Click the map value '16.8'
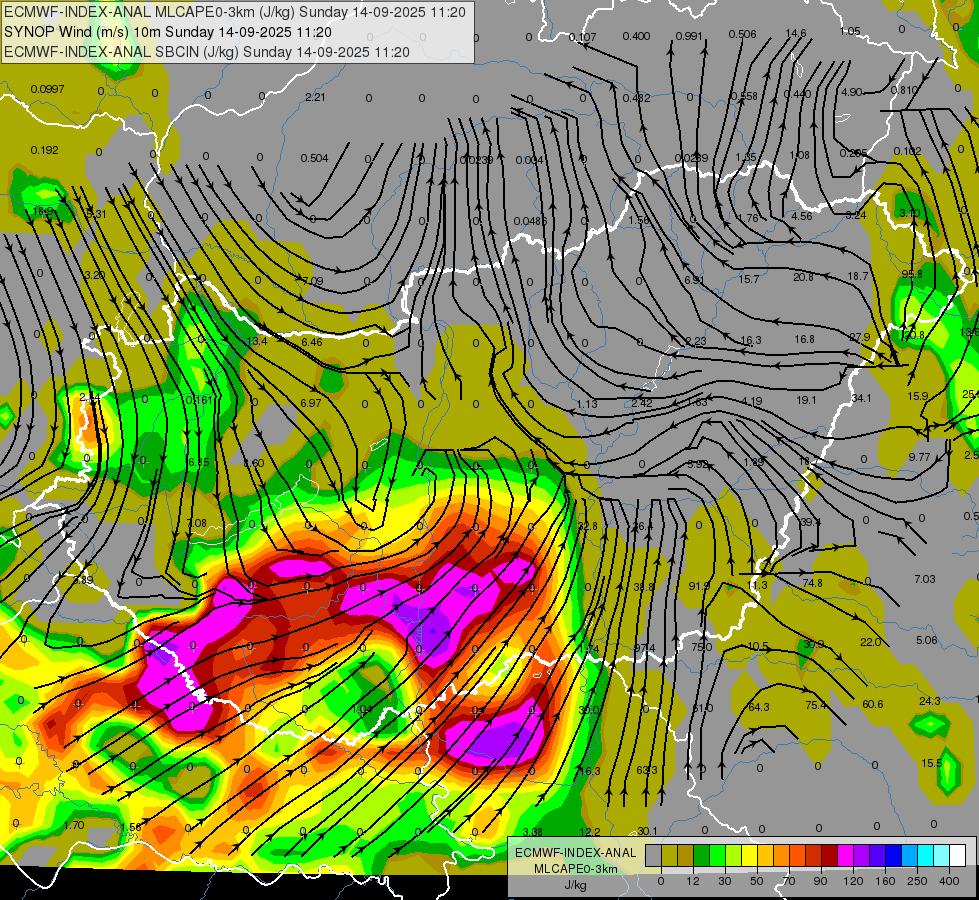 (x=804, y=339)
